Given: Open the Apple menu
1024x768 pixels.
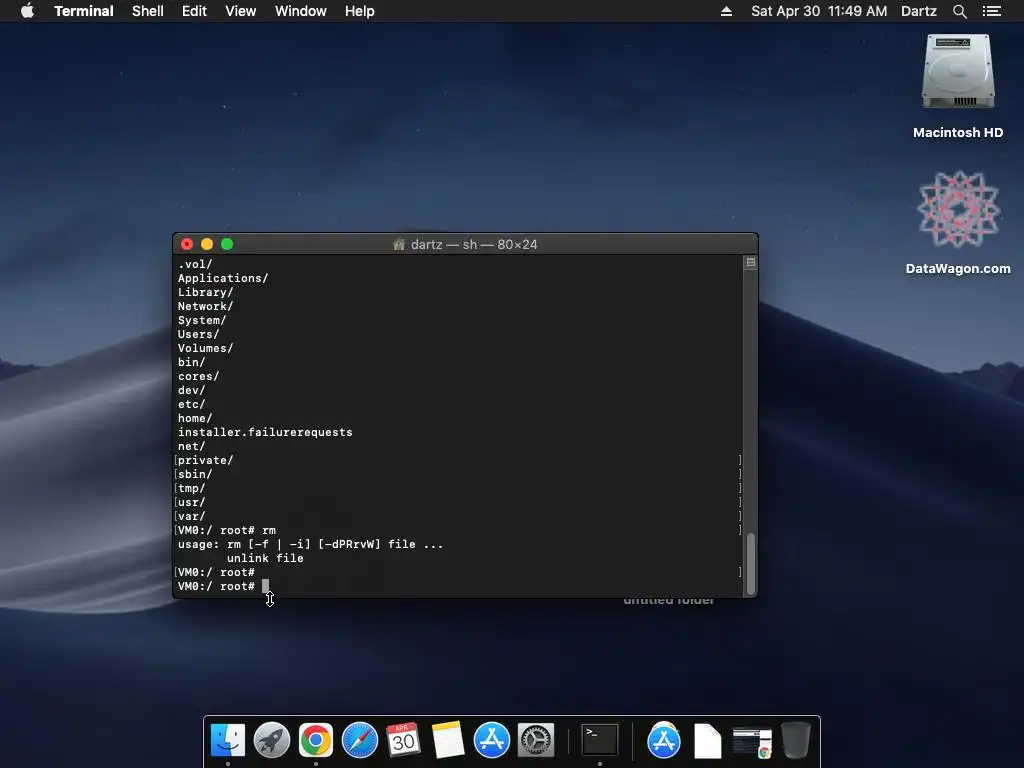Looking at the screenshot, I should coord(27,11).
